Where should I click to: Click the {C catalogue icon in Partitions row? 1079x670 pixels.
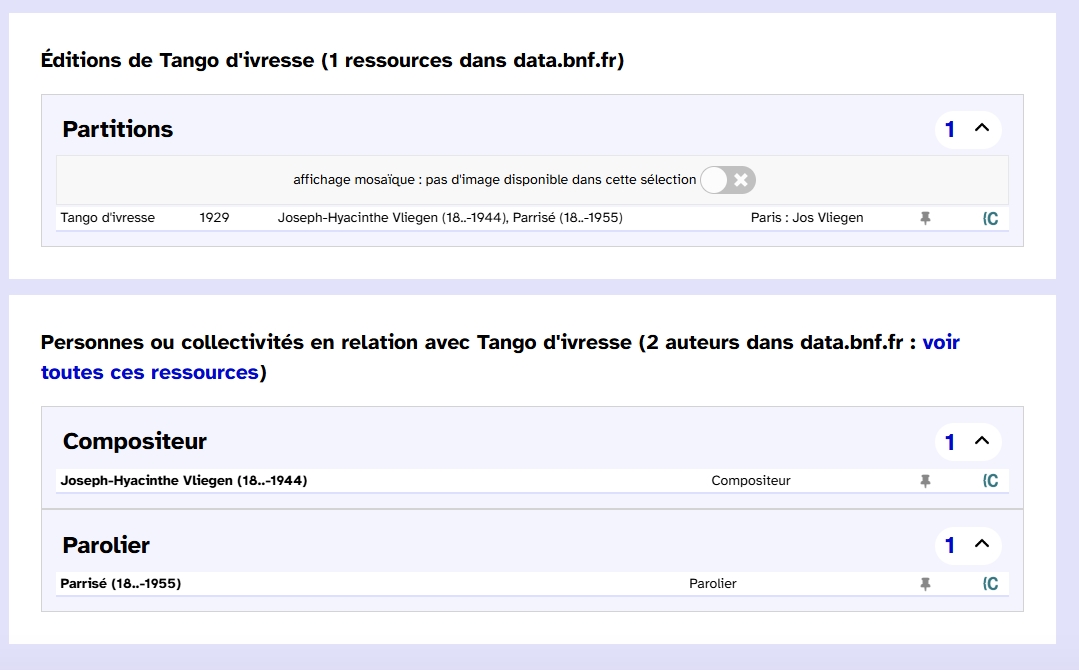[x=990, y=218]
